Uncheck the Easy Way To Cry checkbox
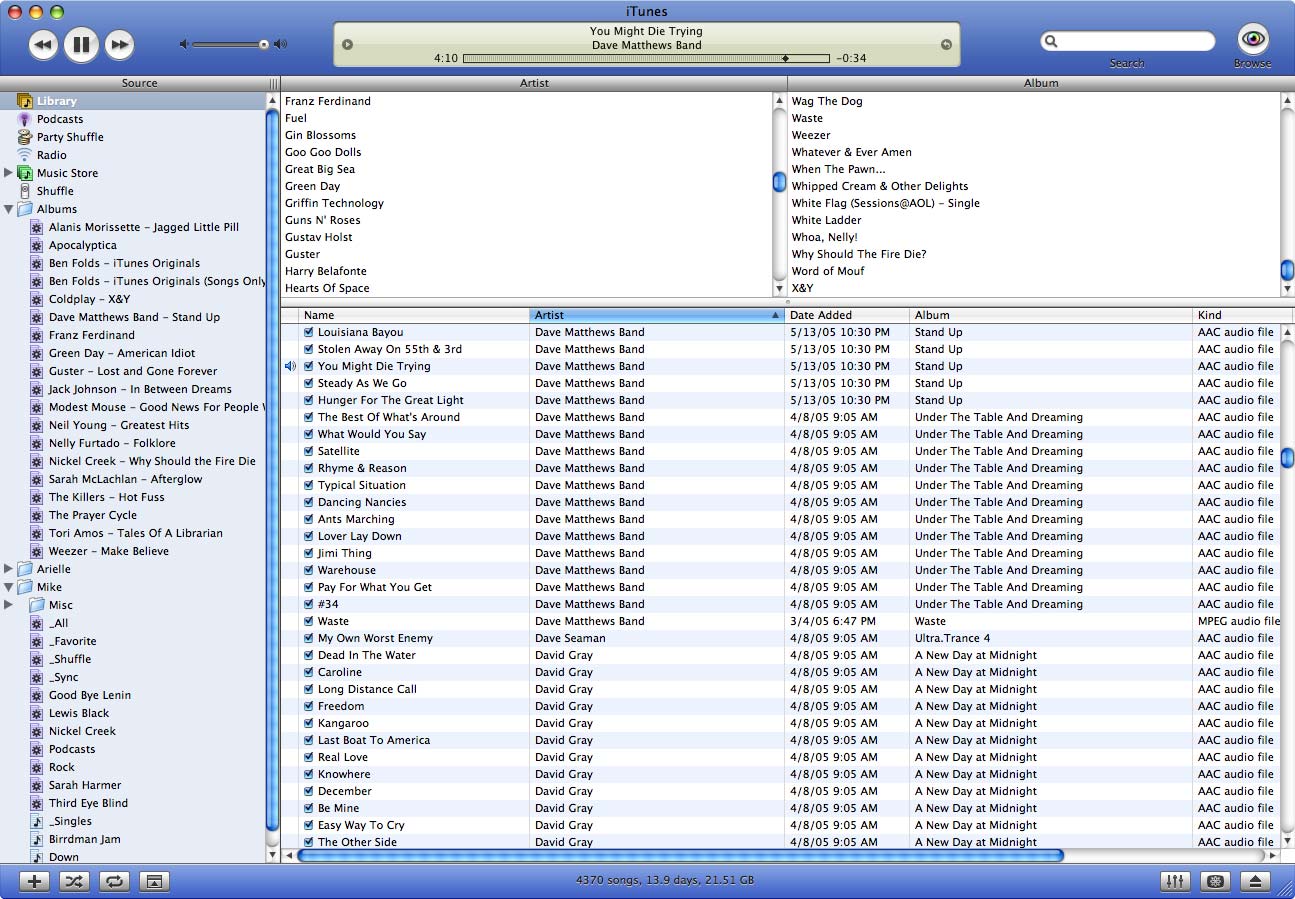The width and height of the screenshot is (1295, 899). [x=309, y=825]
